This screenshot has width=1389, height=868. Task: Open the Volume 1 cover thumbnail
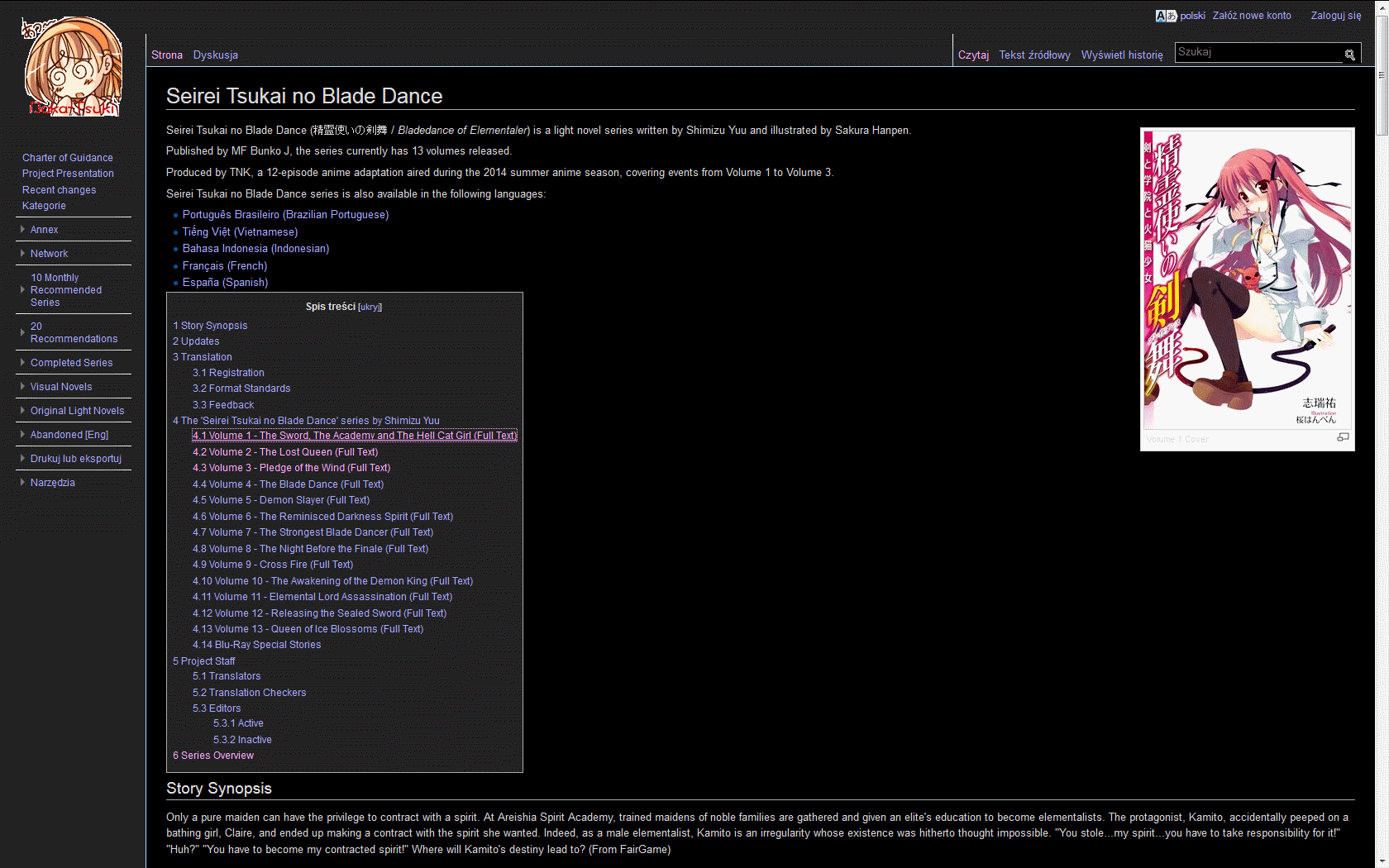point(1247,279)
